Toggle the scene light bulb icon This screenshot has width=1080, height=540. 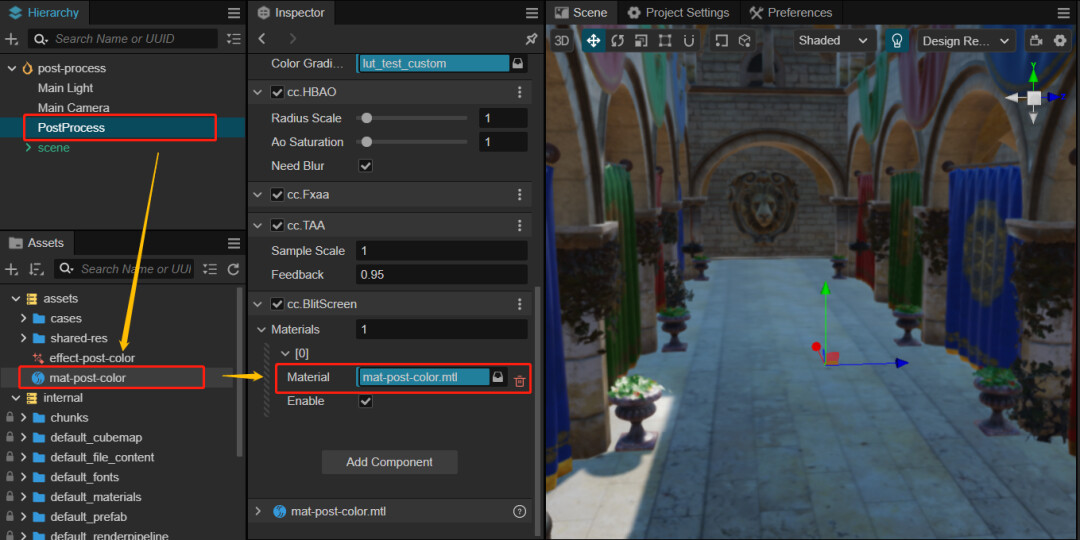click(897, 41)
